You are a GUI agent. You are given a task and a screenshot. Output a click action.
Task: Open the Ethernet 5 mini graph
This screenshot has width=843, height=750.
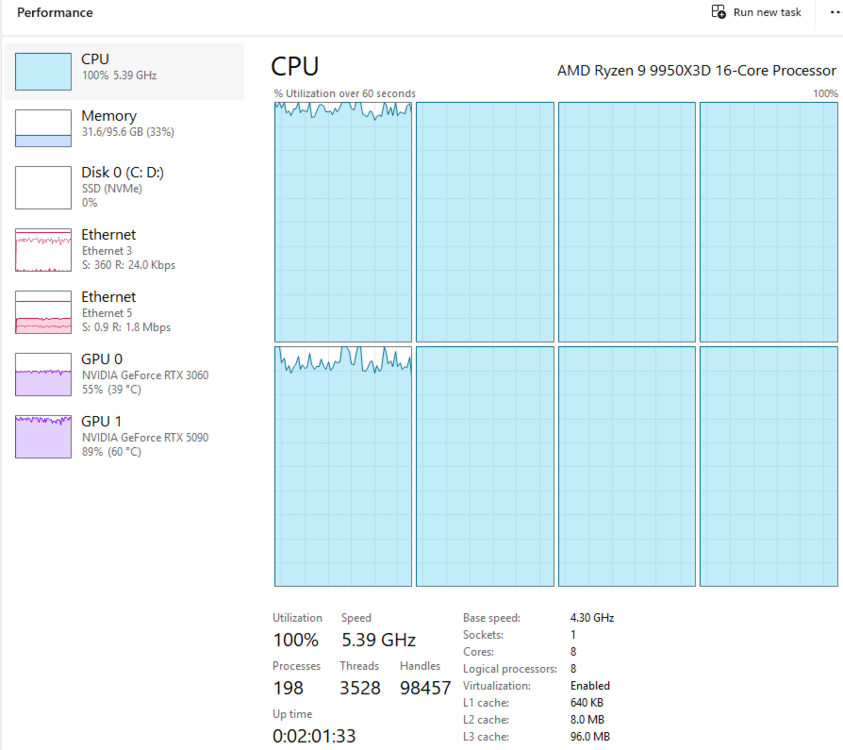43,312
